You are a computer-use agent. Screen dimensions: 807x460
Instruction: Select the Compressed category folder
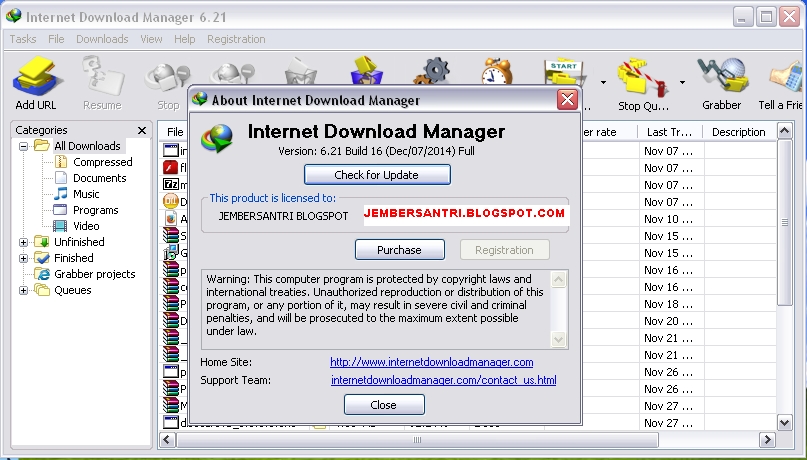(x=102, y=162)
